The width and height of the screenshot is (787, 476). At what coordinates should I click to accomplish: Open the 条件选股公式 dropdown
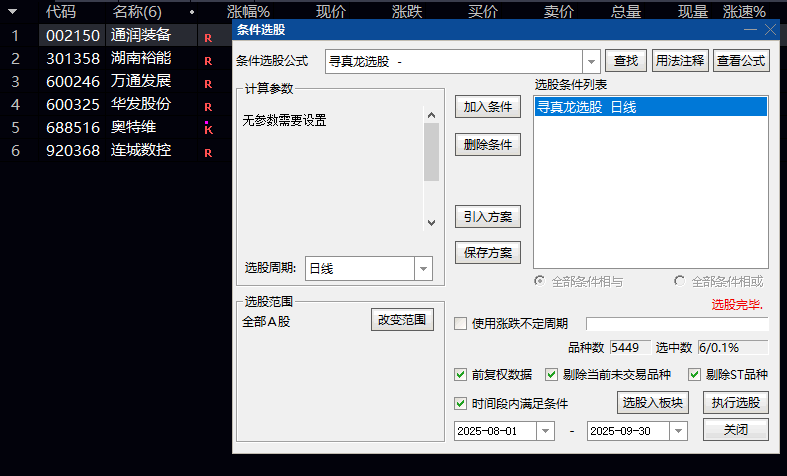pyautogui.click(x=591, y=62)
